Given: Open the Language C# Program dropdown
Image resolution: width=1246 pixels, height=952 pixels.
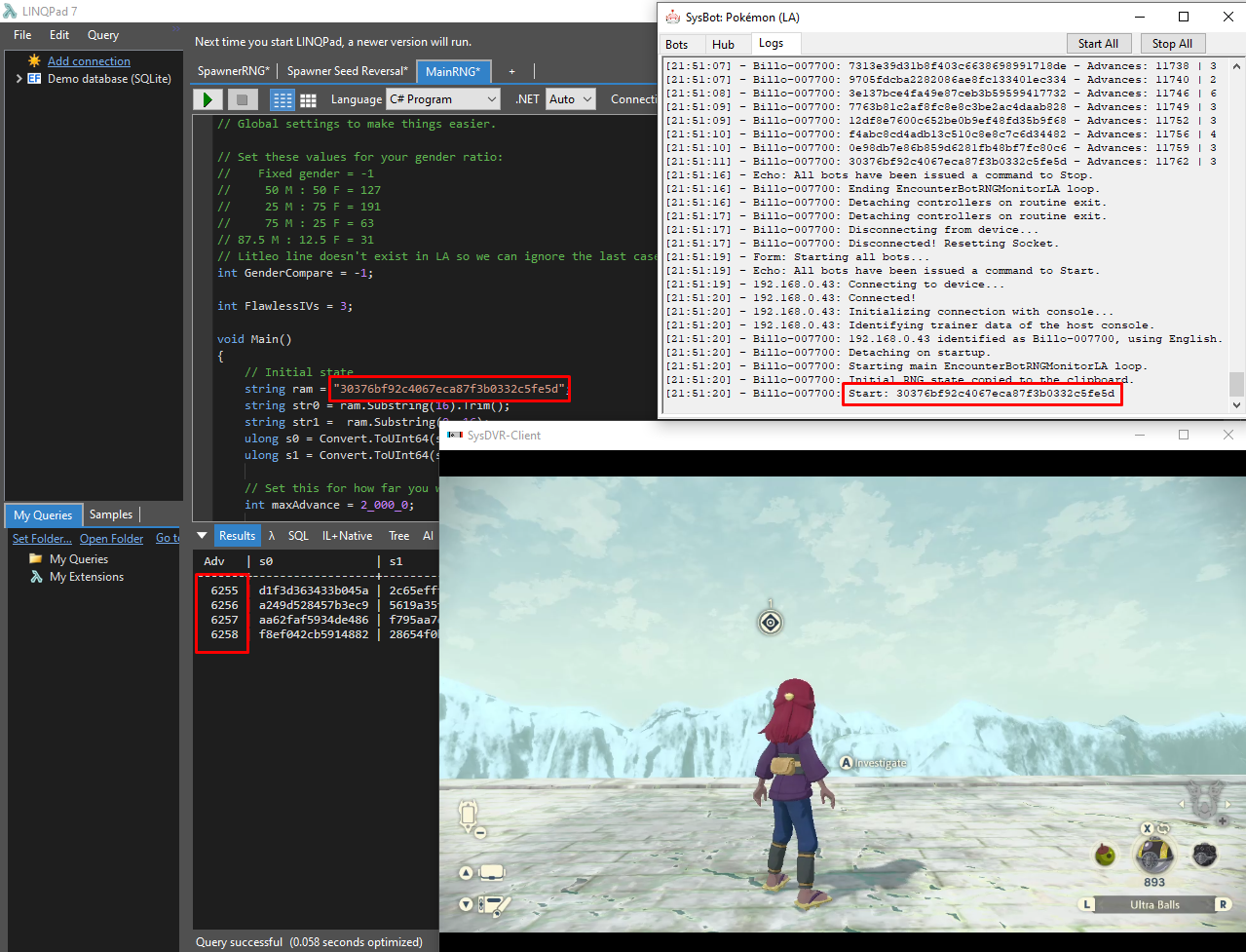Looking at the screenshot, I should pyautogui.click(x=443, y=99).
